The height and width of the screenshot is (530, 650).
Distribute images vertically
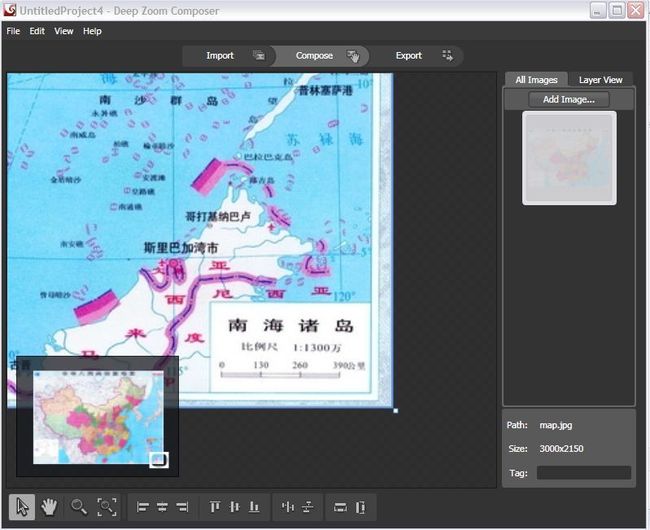[308, 507]
